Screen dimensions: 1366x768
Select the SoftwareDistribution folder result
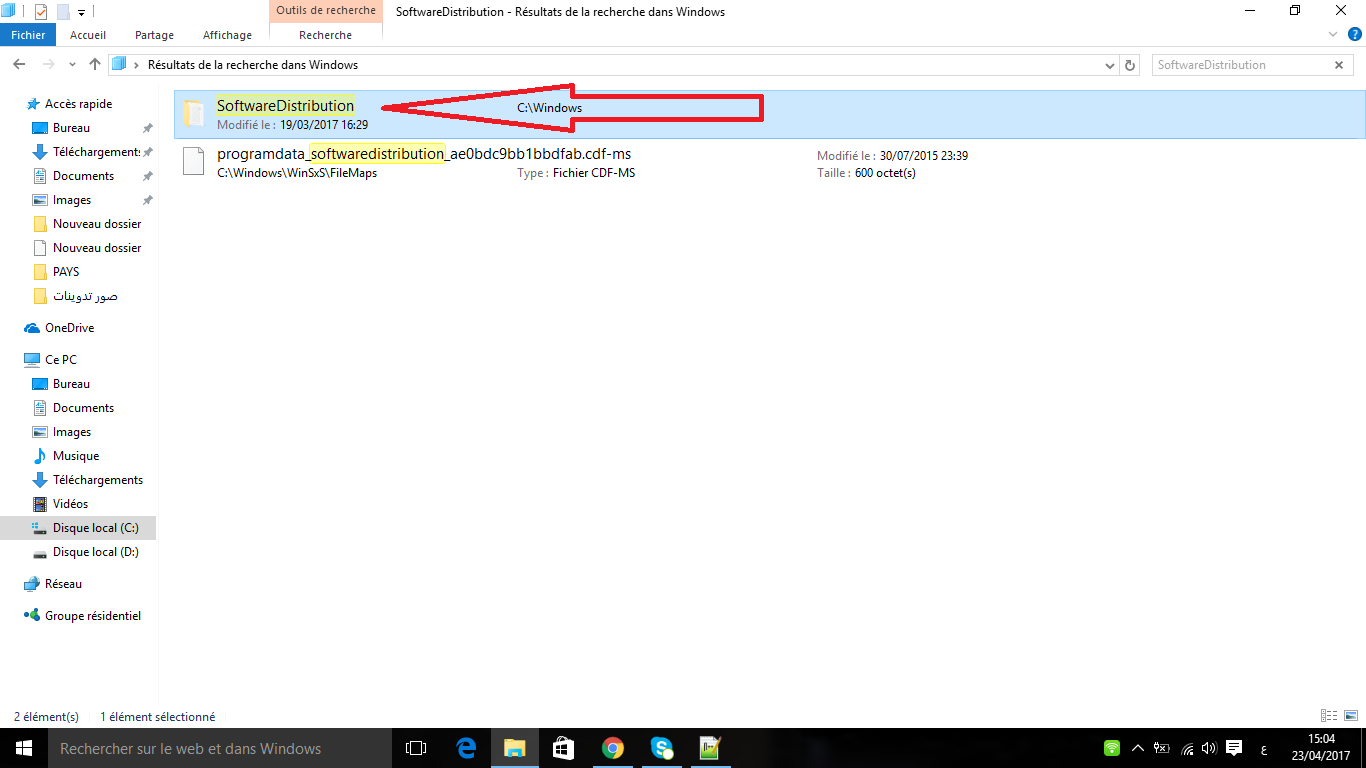pos(770,114)
